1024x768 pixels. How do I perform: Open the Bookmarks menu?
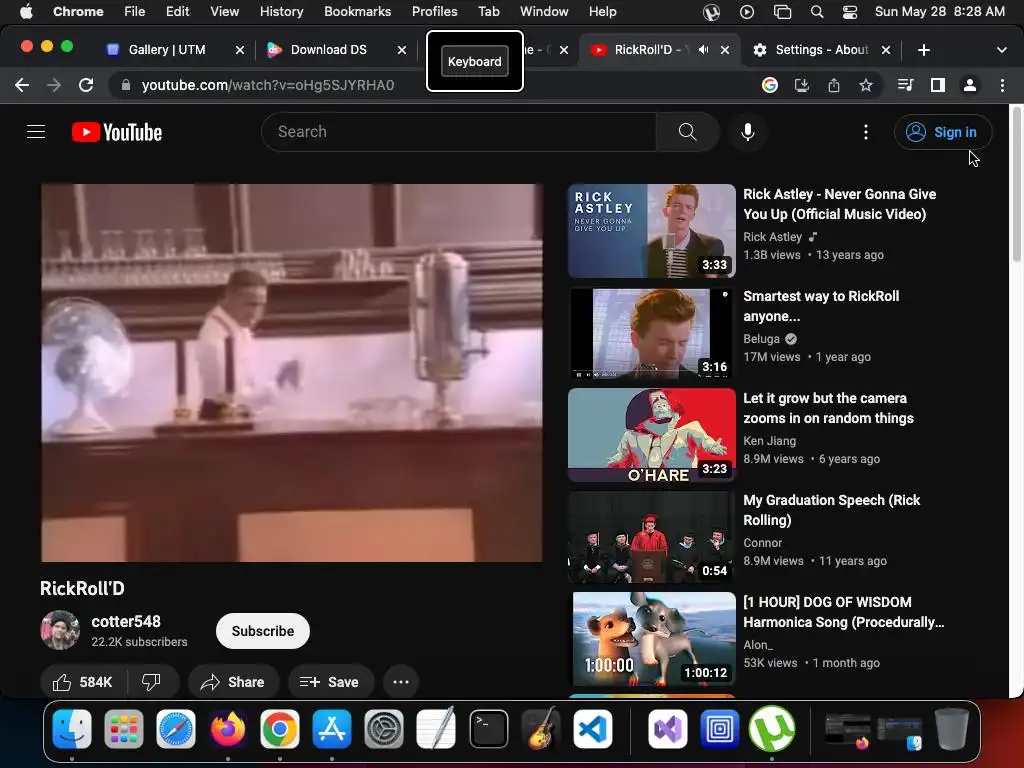[357, 12]
